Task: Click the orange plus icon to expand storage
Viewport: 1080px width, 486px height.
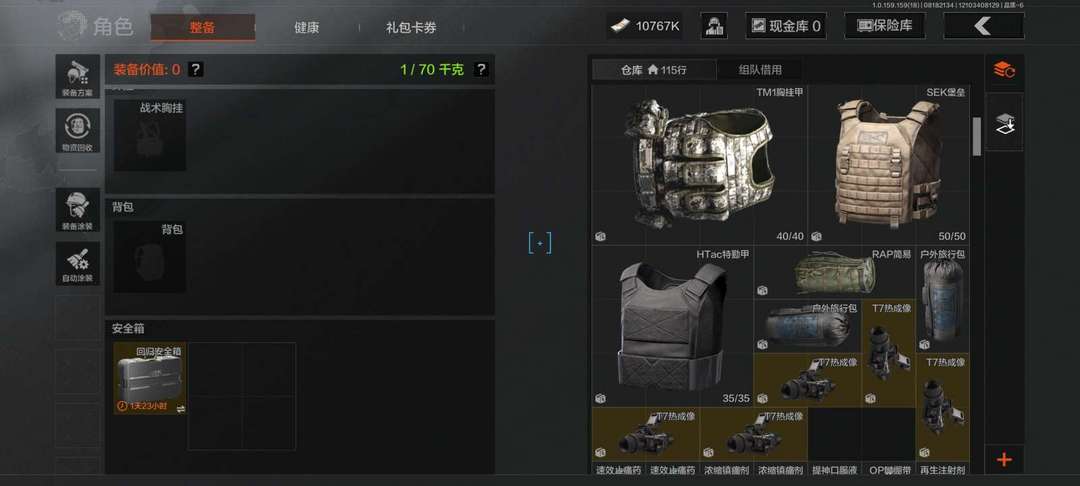Action: pos(1004,459)
